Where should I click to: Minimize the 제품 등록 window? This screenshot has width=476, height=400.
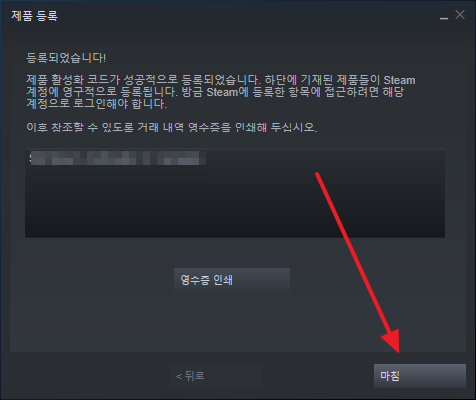coord(443,16)
